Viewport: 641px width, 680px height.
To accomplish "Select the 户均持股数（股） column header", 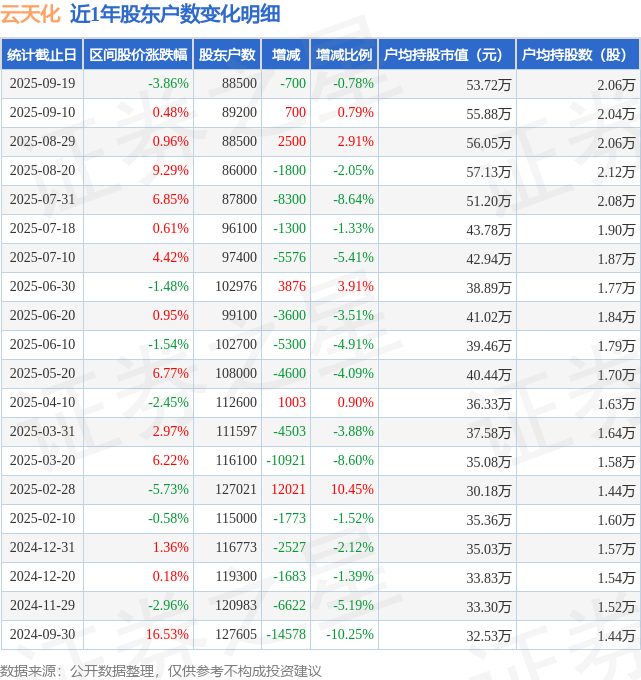I will pos(578,55).
